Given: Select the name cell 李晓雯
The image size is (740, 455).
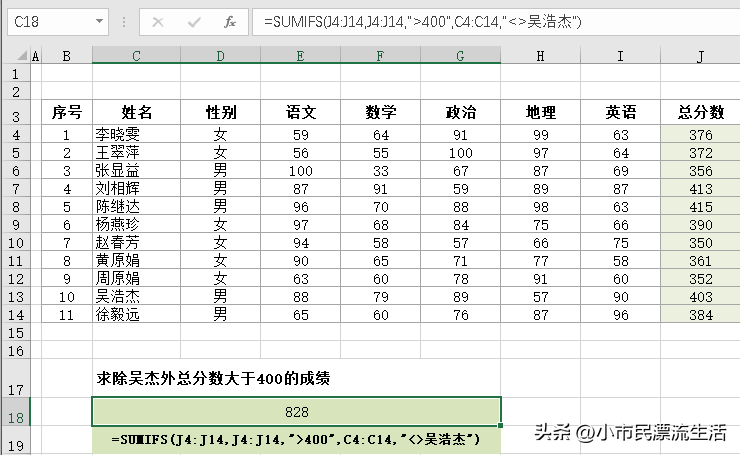Looking at the screenshot, I should pos(136,135).
